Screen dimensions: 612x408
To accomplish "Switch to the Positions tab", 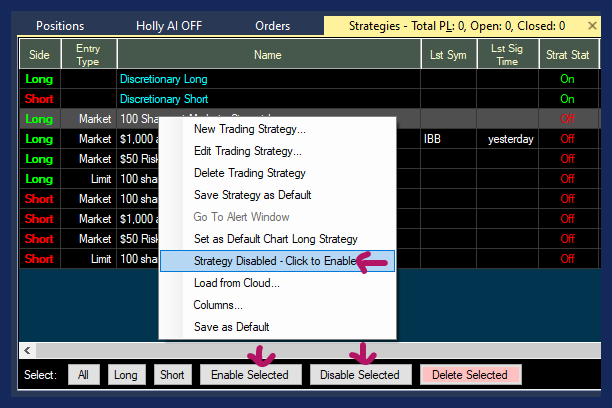I will 59,26.
